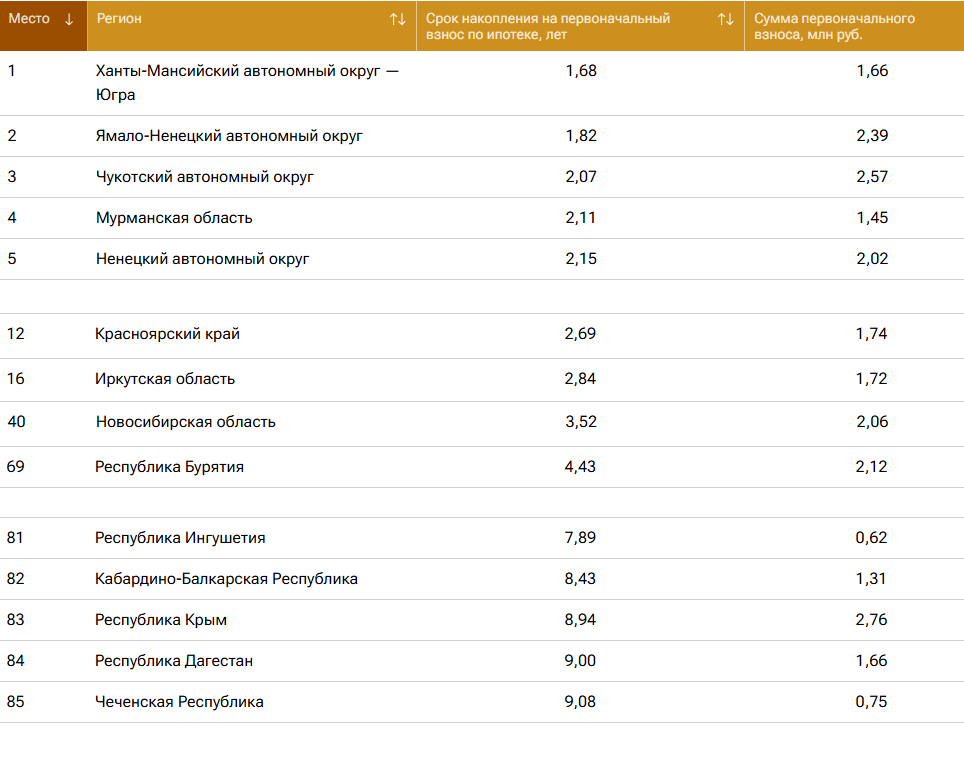Select Ненецкий автономный округ region cell

pos(202,259)
